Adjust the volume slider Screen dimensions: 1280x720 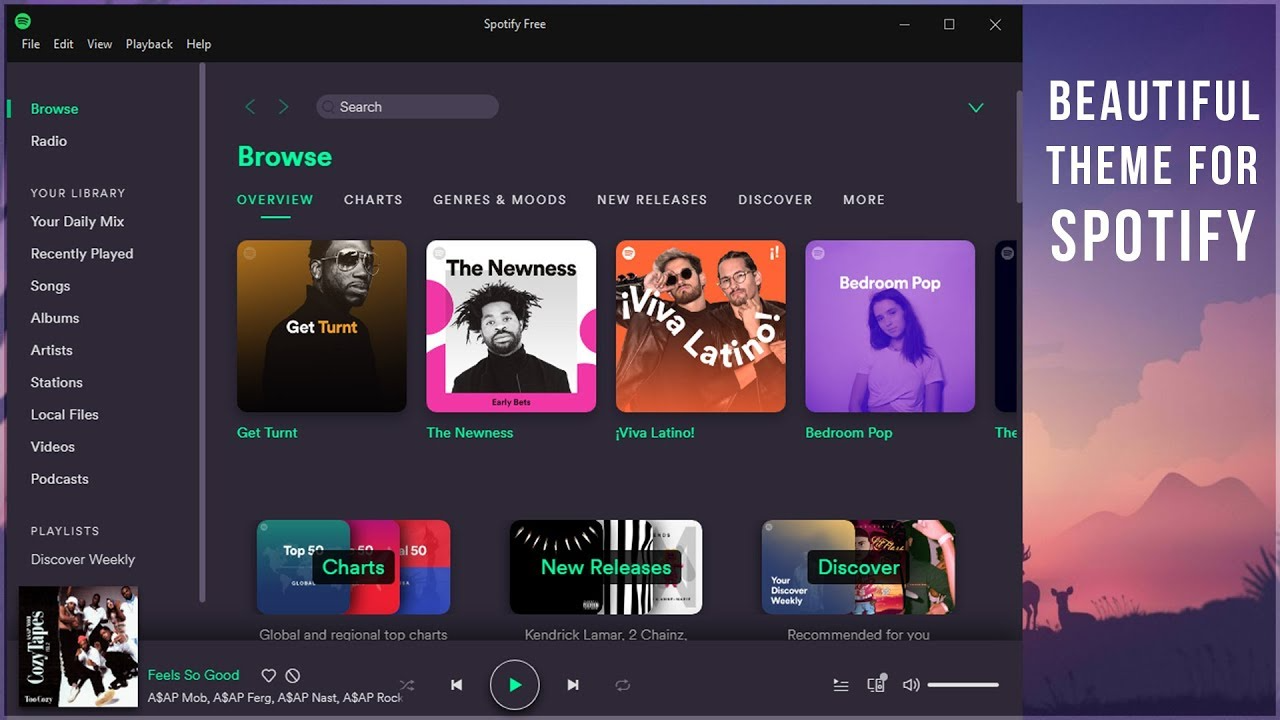tap(963, 685)
